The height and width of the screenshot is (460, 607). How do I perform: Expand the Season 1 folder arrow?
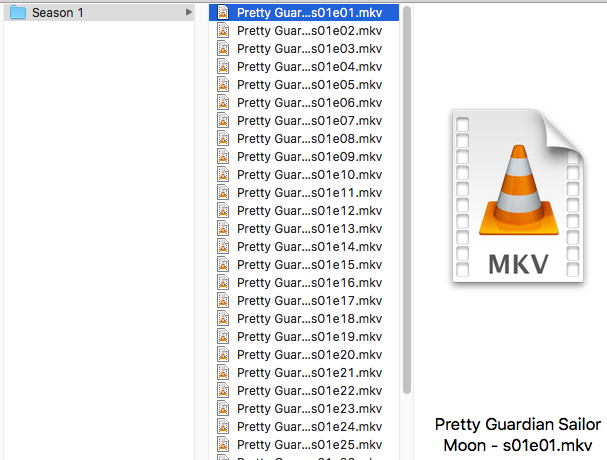point(189,12)
